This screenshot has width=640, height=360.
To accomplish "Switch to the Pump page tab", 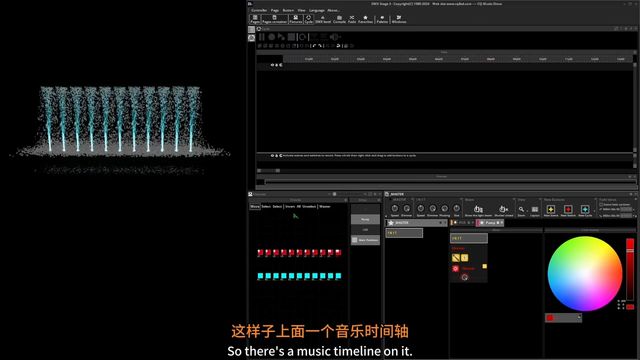I will (490, 223).
